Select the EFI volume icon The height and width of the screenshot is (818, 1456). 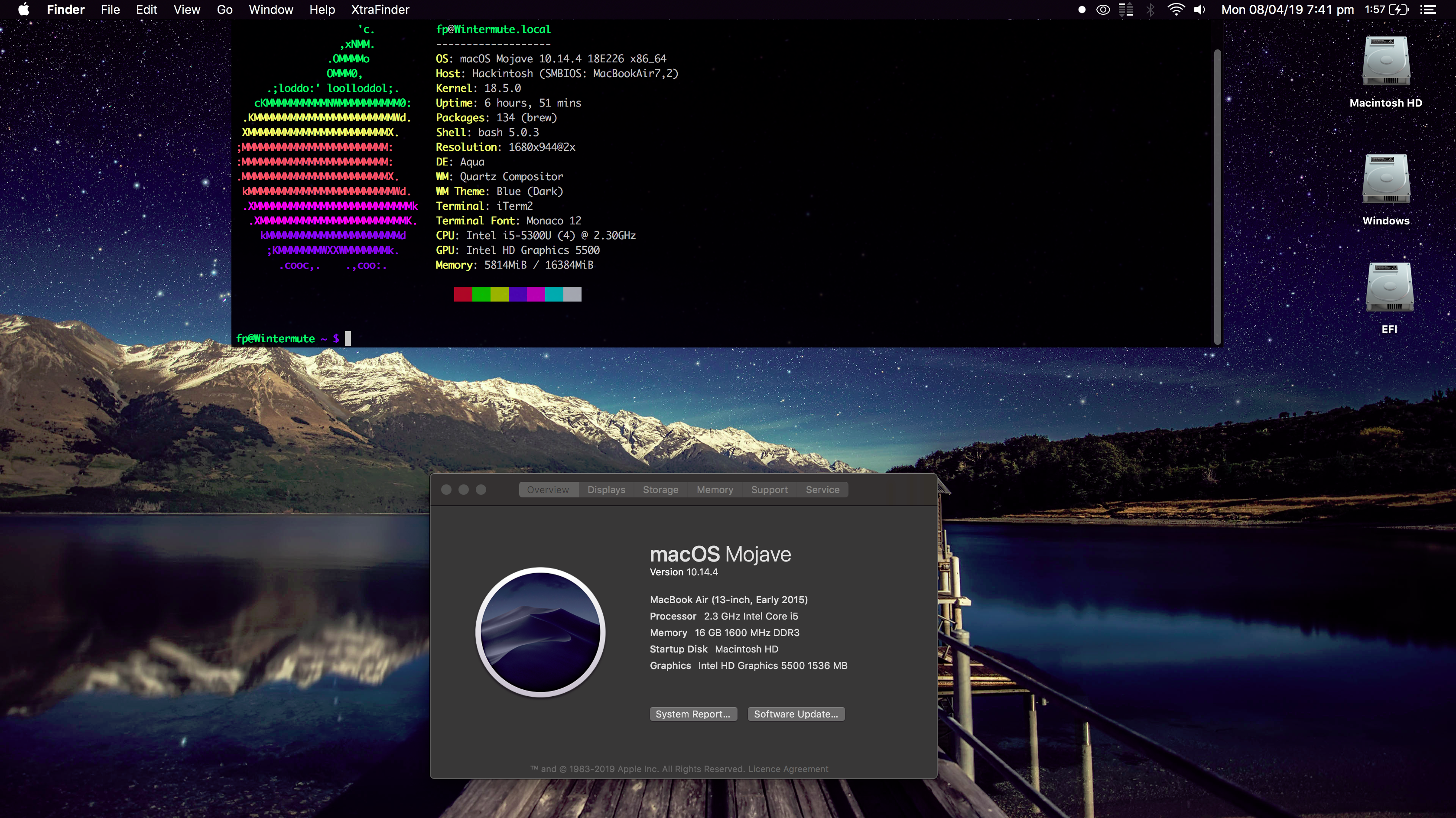(1389, 288)
